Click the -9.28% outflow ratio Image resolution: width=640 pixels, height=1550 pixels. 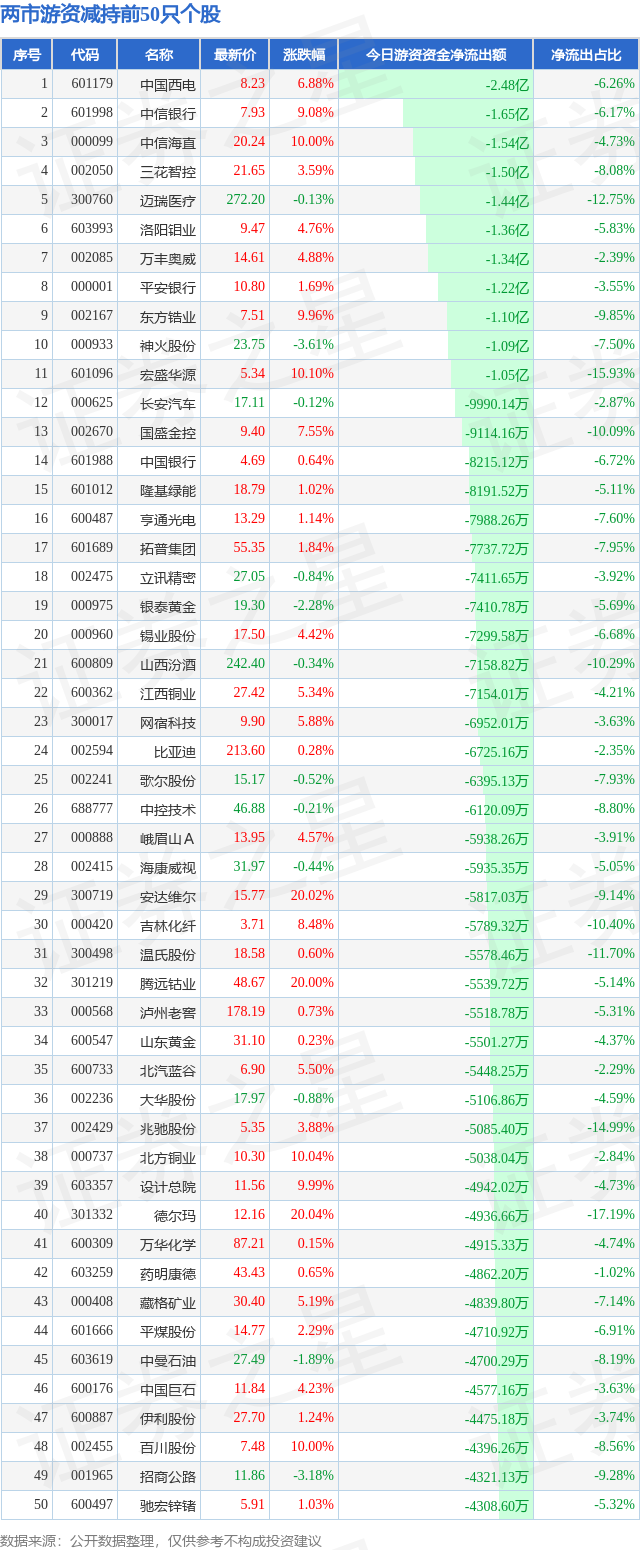612,1475
